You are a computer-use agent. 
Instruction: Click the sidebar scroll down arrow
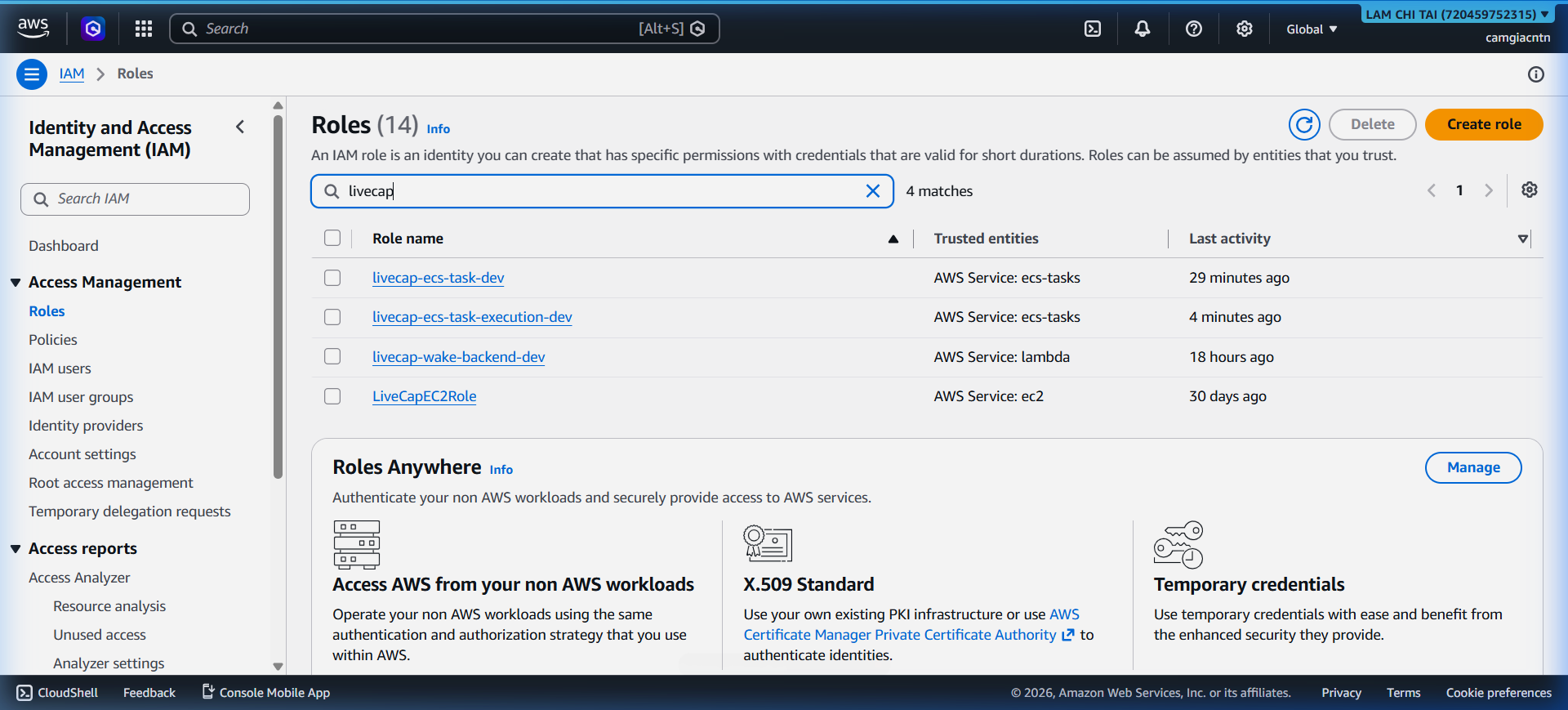[278, 667]
